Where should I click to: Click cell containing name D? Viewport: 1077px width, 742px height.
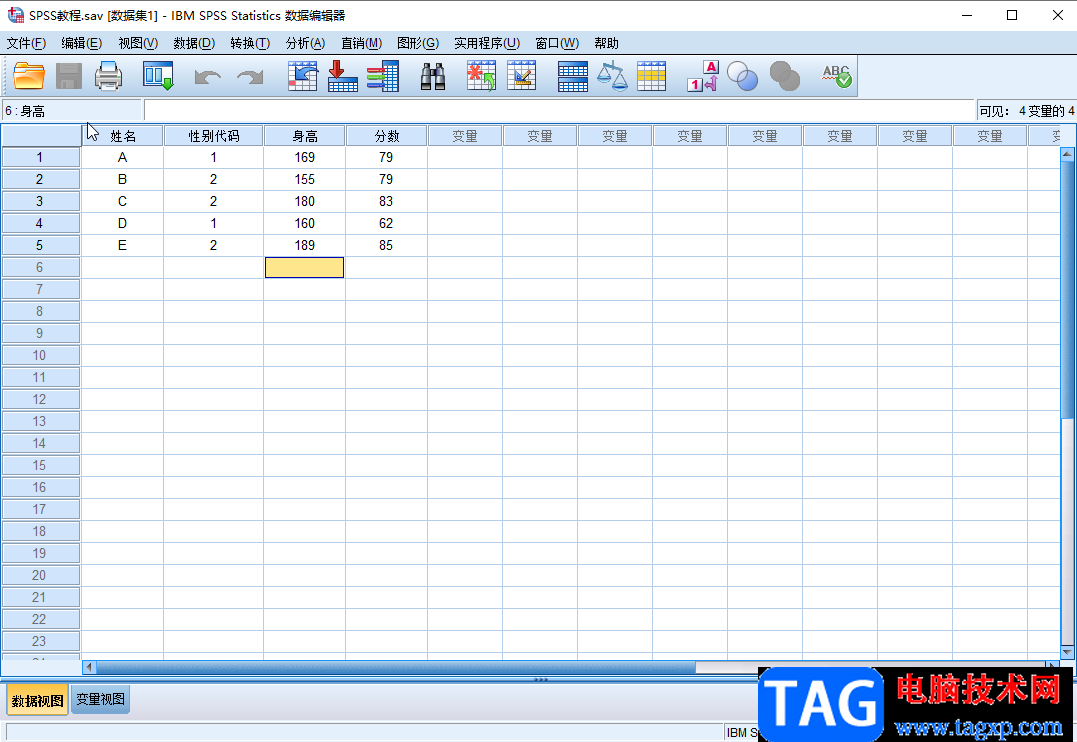coord(122,223)
